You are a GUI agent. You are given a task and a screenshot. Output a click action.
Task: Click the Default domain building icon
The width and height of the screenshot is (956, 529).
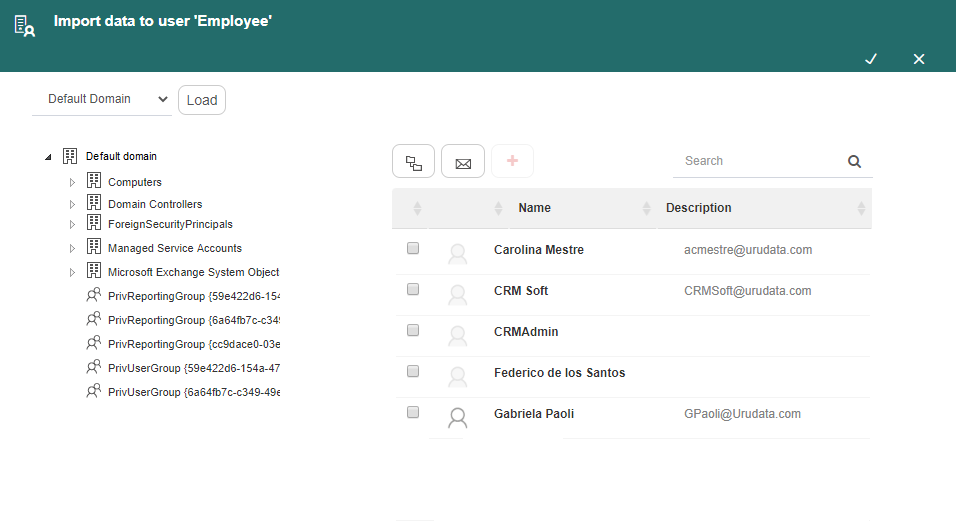(x=70, y=156)
